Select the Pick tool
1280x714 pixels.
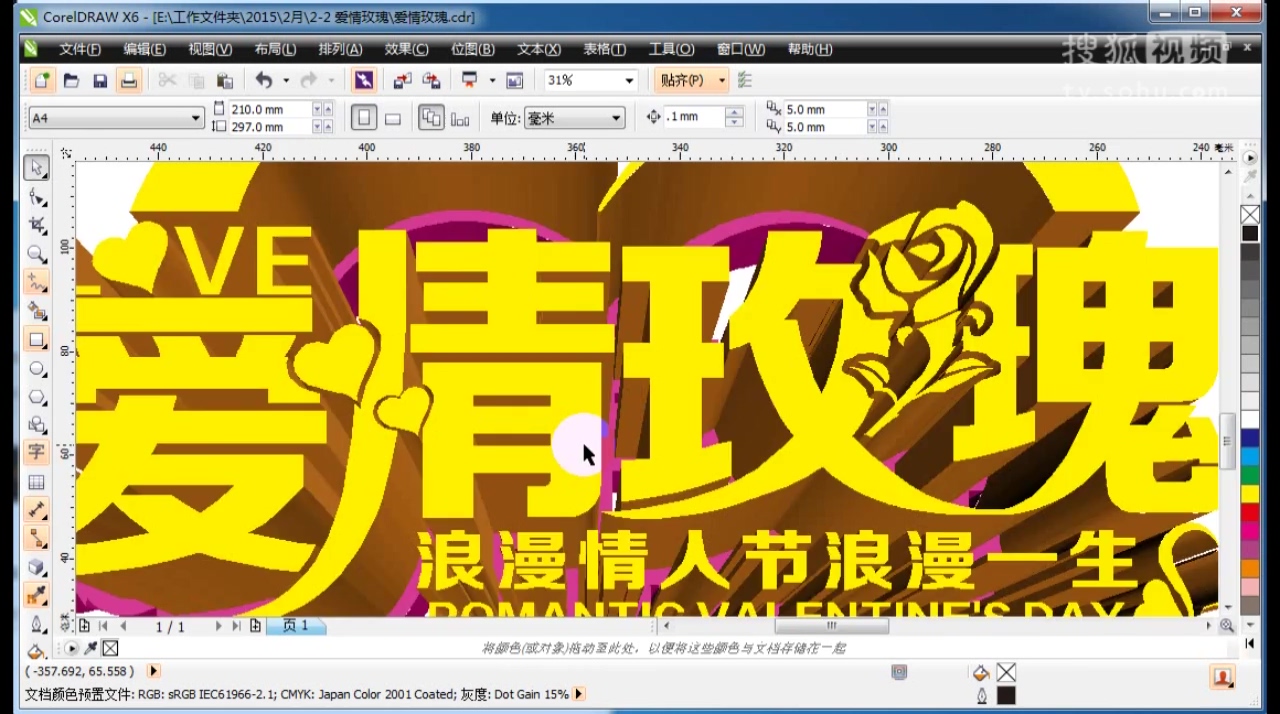tap(37, 168)
